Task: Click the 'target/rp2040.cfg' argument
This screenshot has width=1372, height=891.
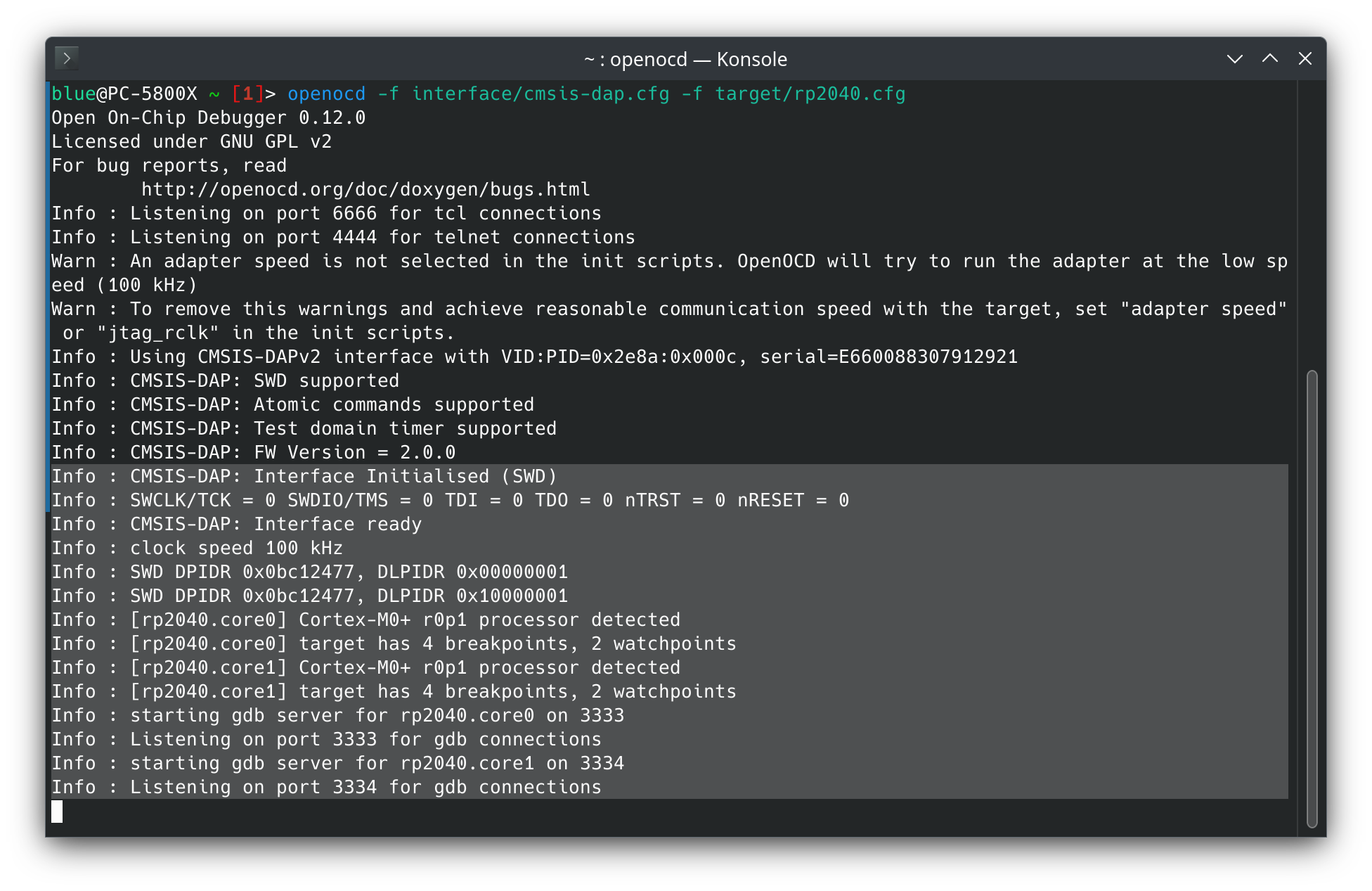Action: point(810,94)
